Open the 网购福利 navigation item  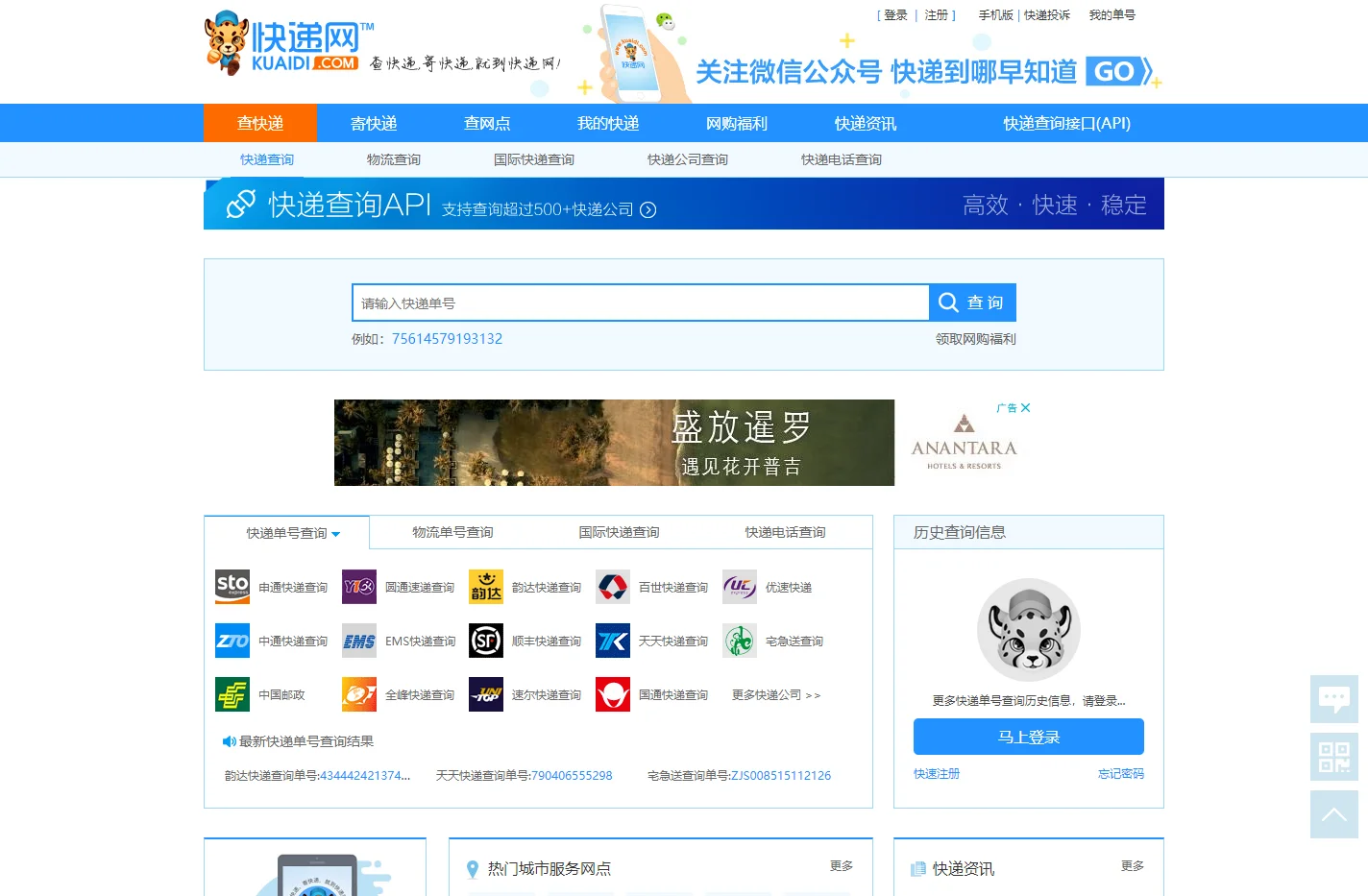pyautogui.click(x=737, y=123)
